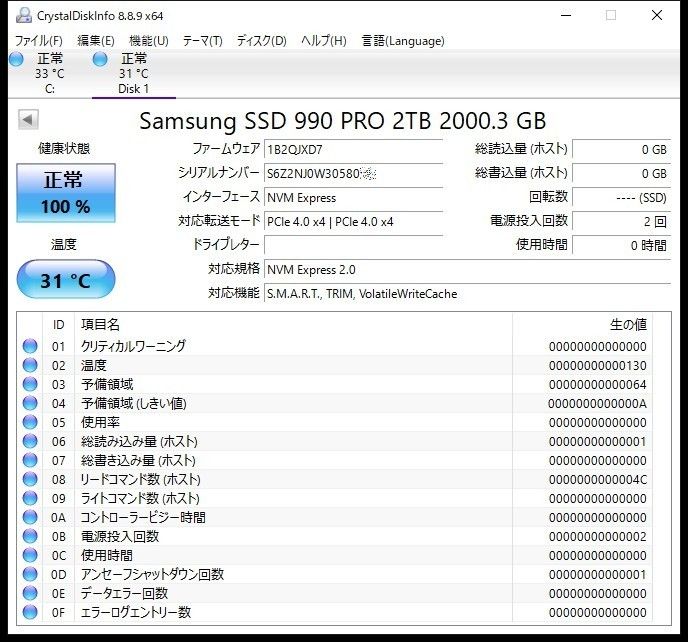This screenshot has width=688, height=642.
Task: Select the コントローラービジー時間 attribute name
Action: tap(143, 517)
